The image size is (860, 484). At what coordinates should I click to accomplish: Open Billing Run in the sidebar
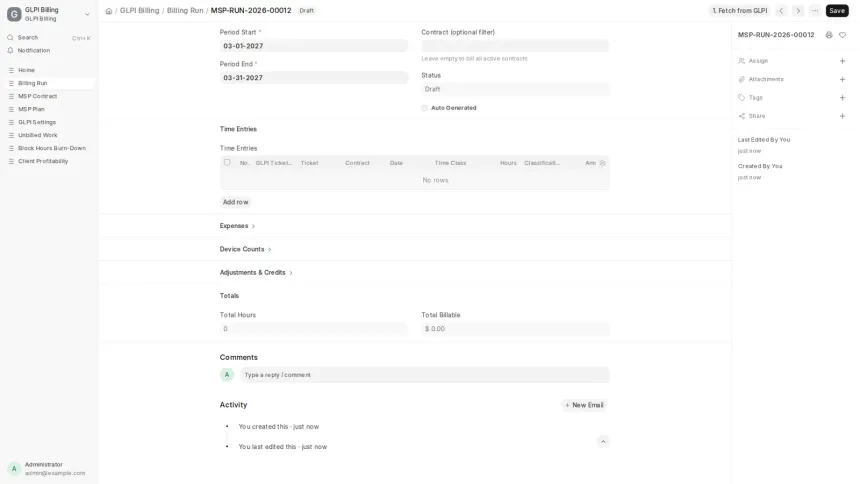click(49, 83)
